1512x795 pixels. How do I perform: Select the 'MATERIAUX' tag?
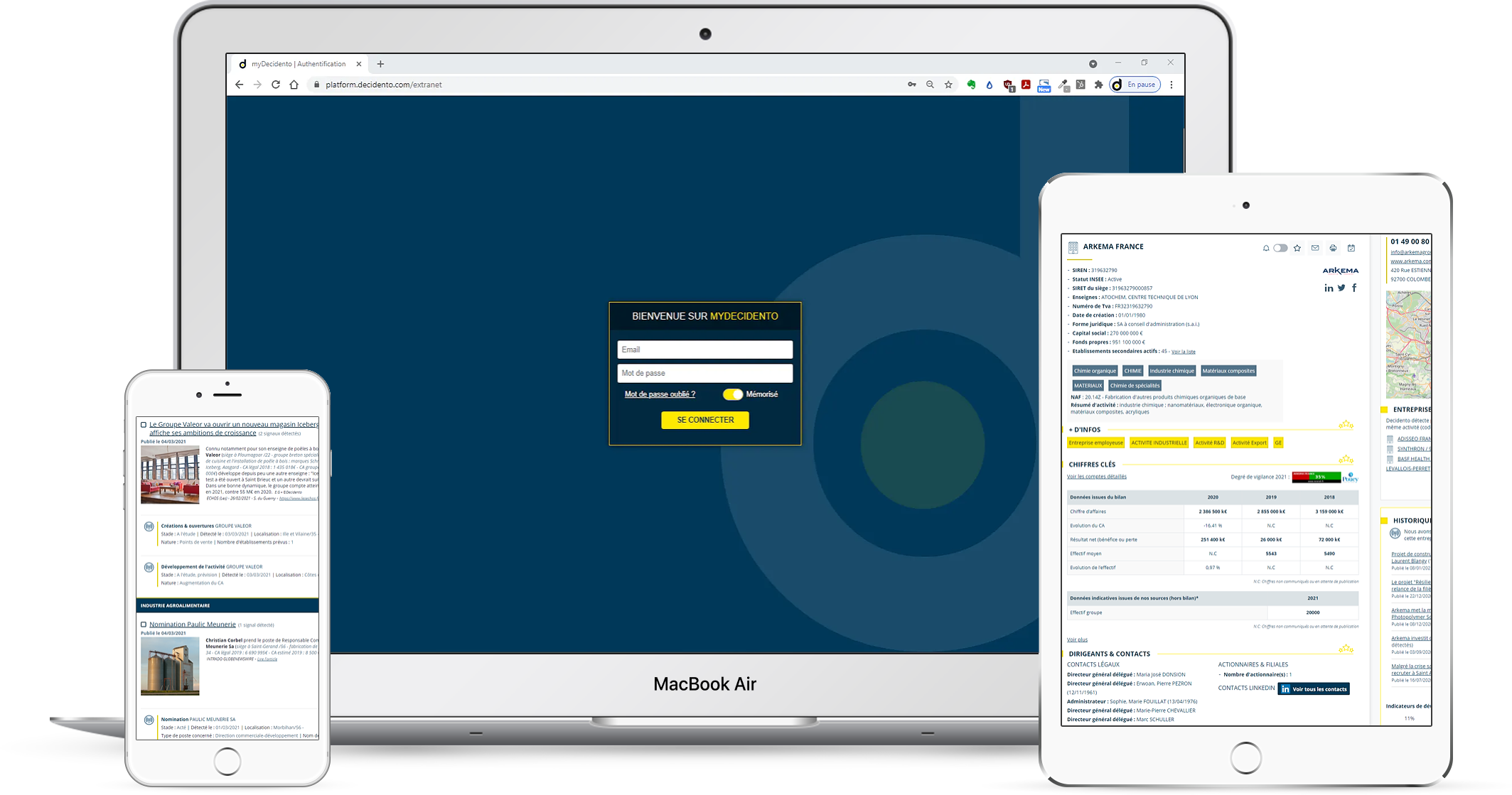pos(1088,386)
